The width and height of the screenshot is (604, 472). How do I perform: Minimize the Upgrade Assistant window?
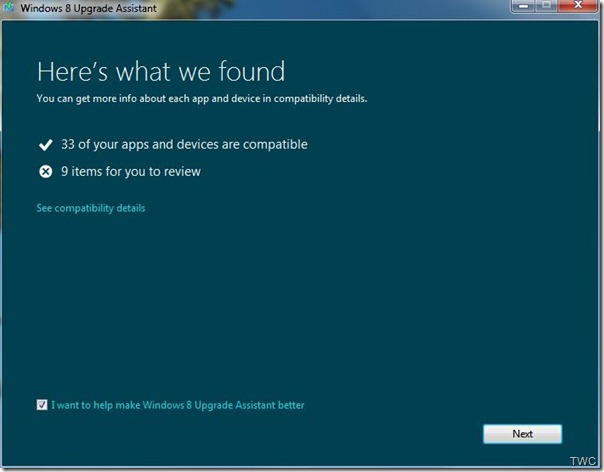point(523,6)
